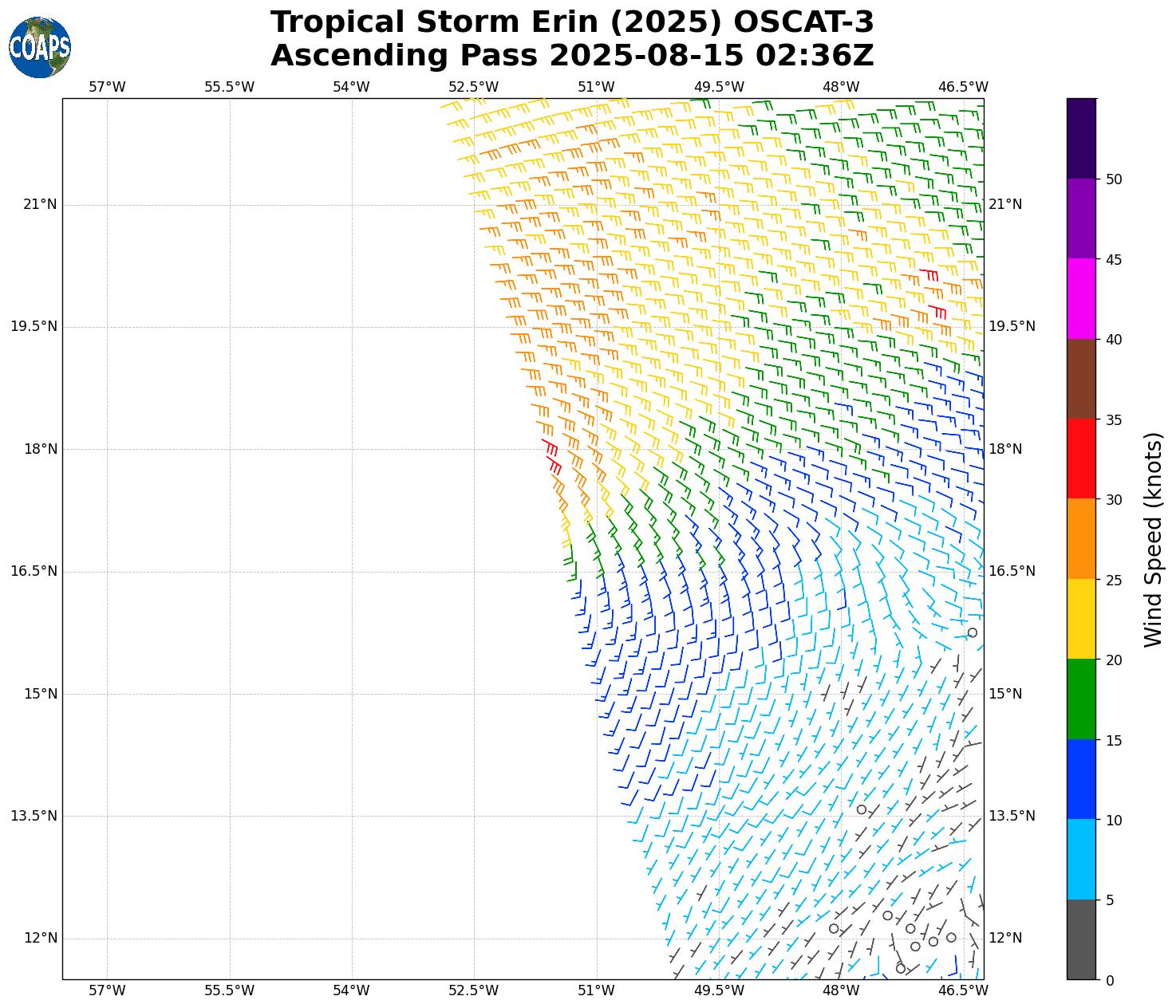The height and width of the screenshot is (1008, 1176).
Task: Click the 57°W label on the top axis
Action: 107,87
